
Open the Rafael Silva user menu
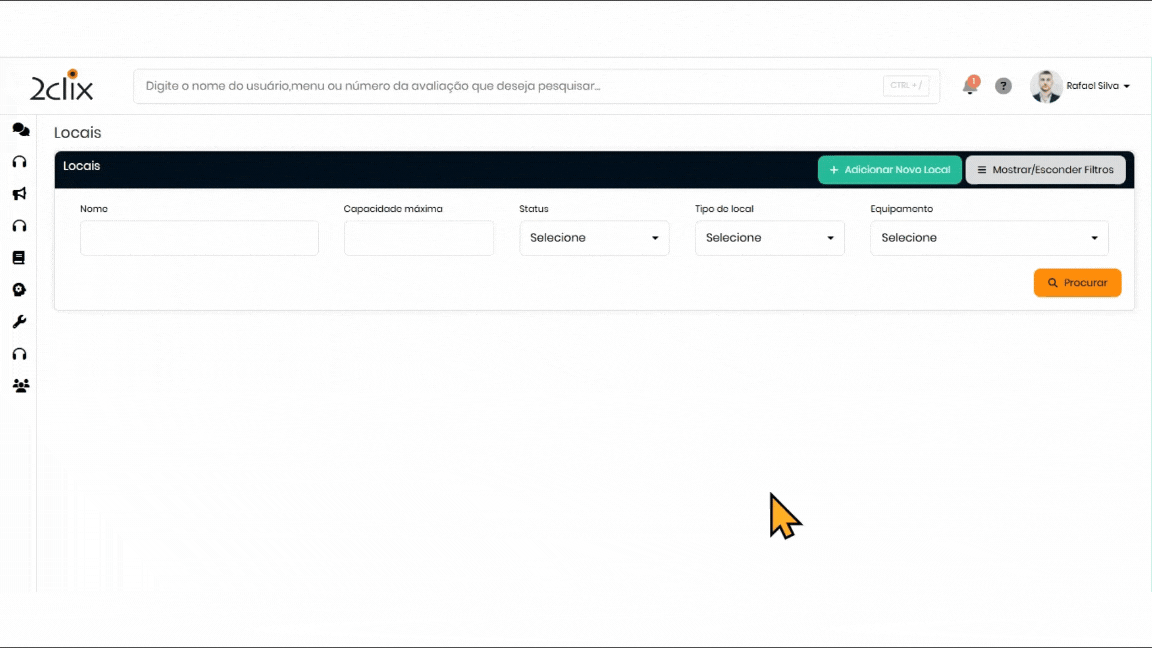(x=1084, y=86)
